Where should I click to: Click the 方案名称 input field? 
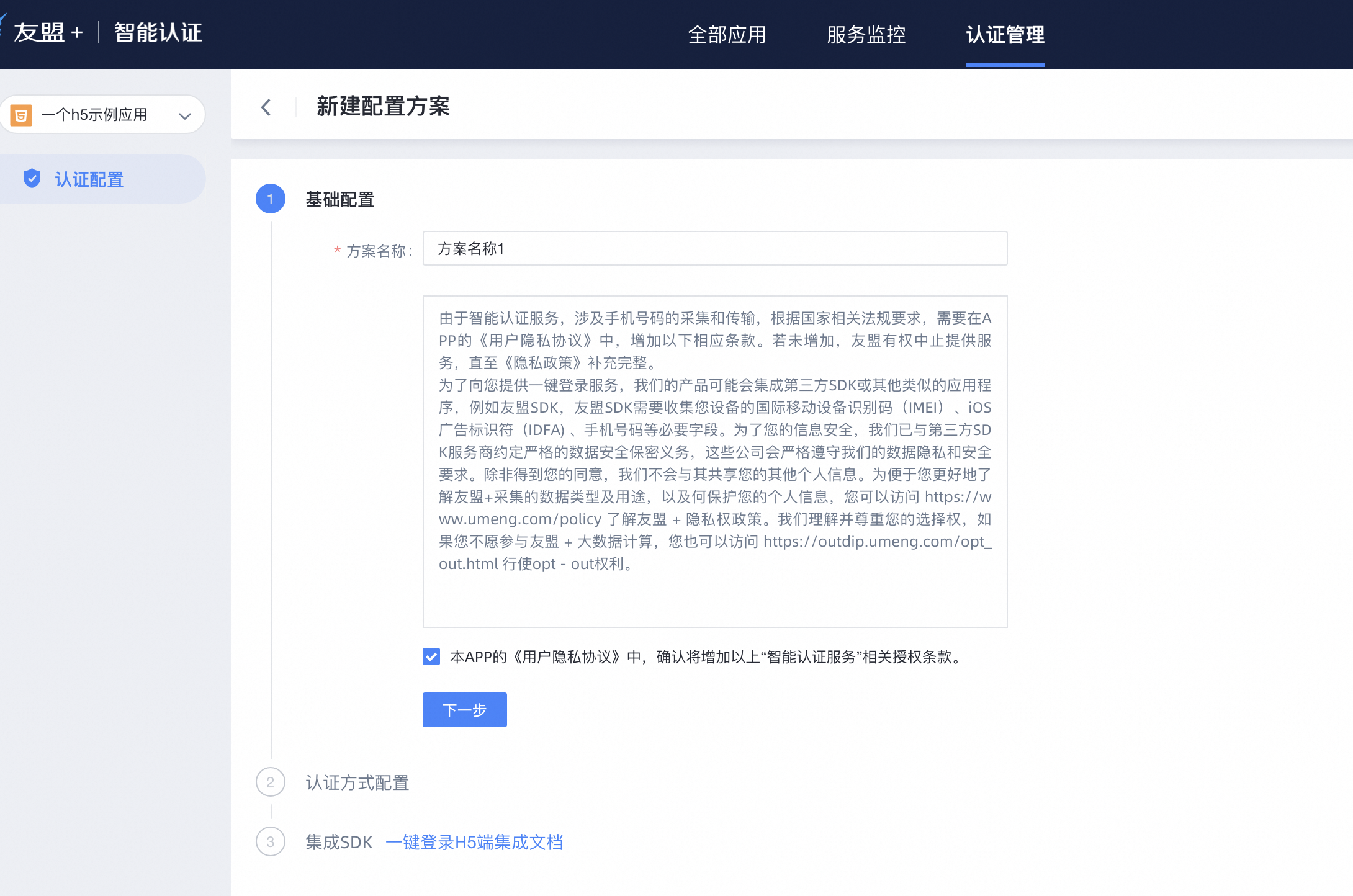tap(715, 248)
